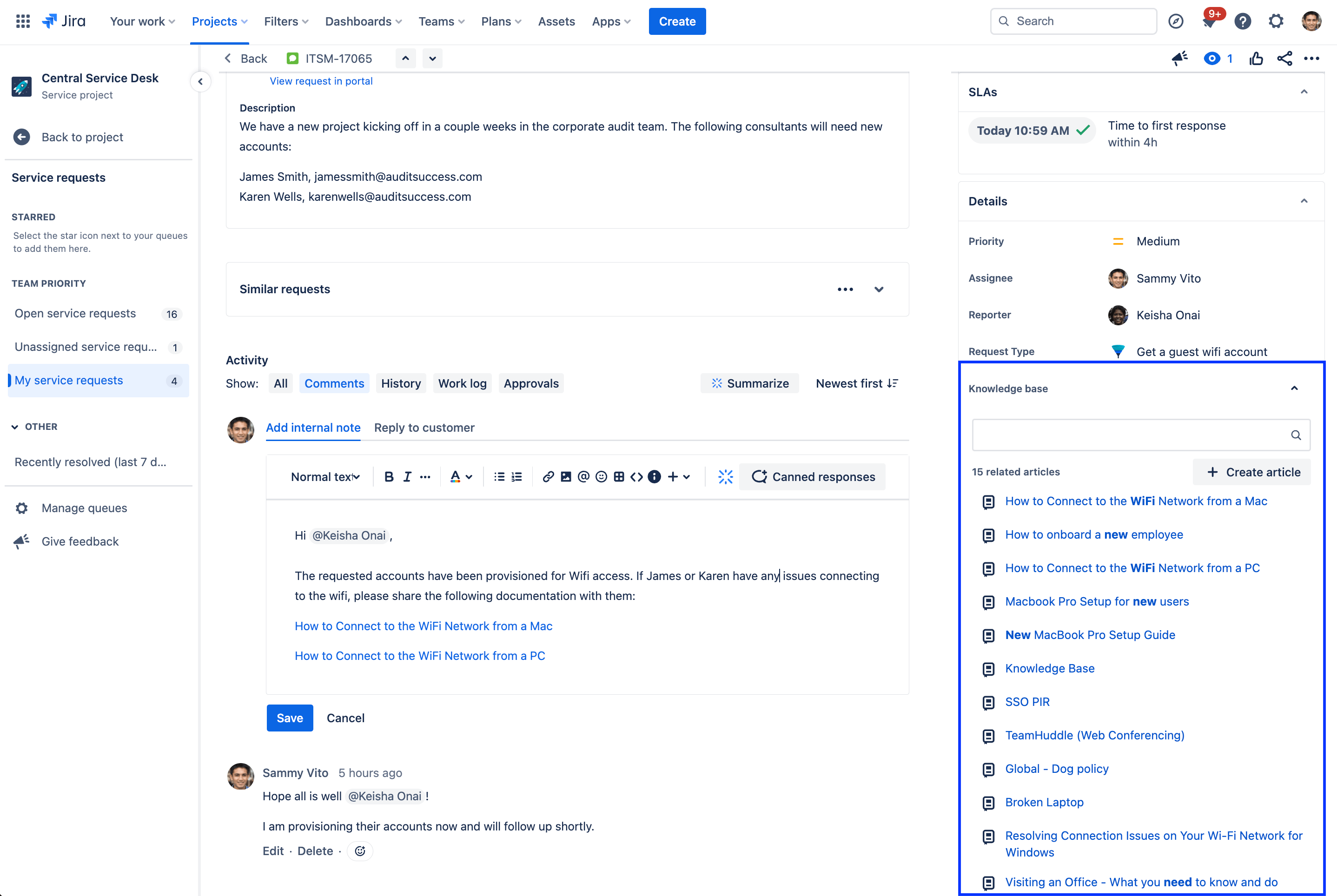Toggle Show All activity filter

pyautogui.click(x=281, y=383)
